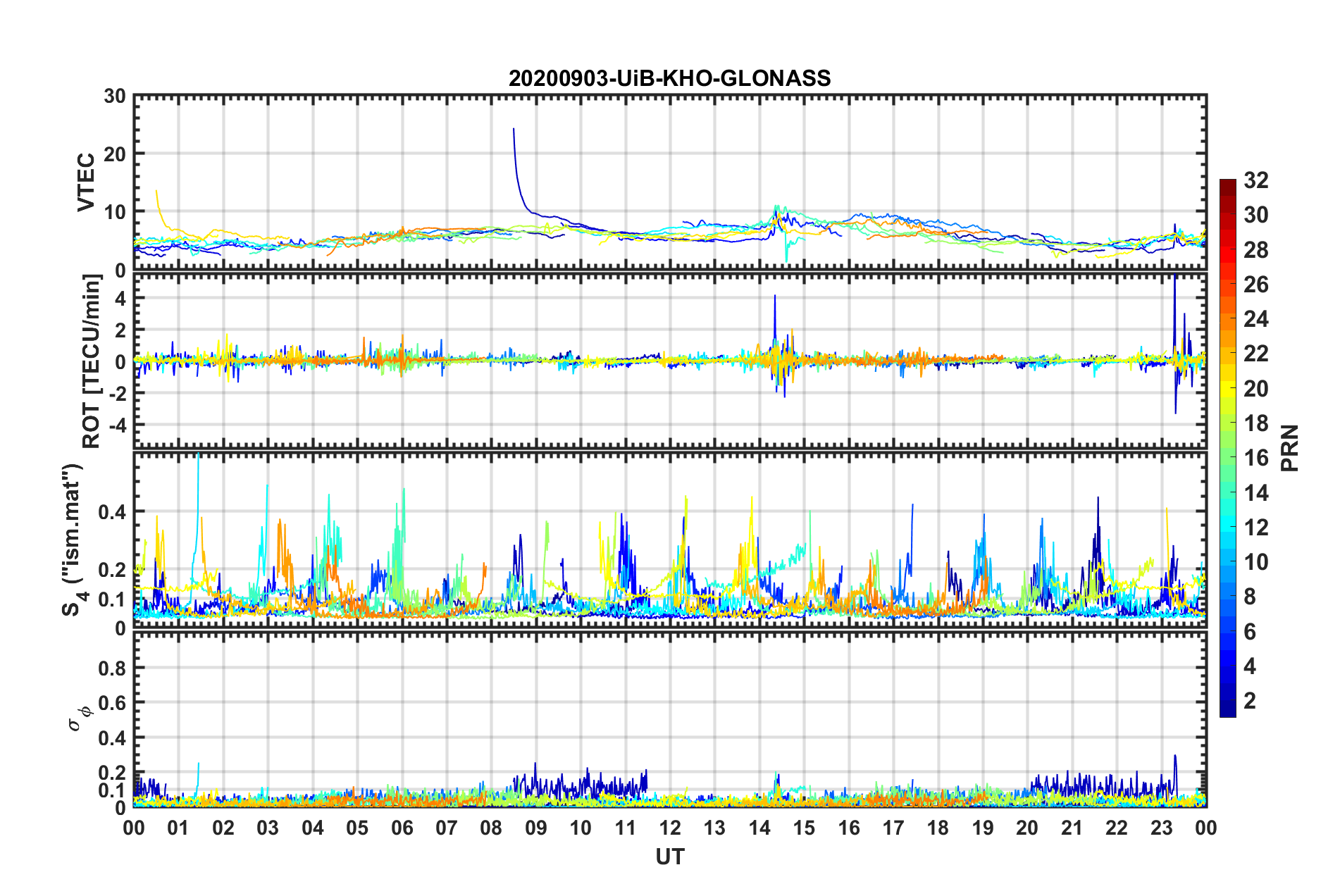Click the 12 hour tick on the UT axis

[x=670, y=828]
